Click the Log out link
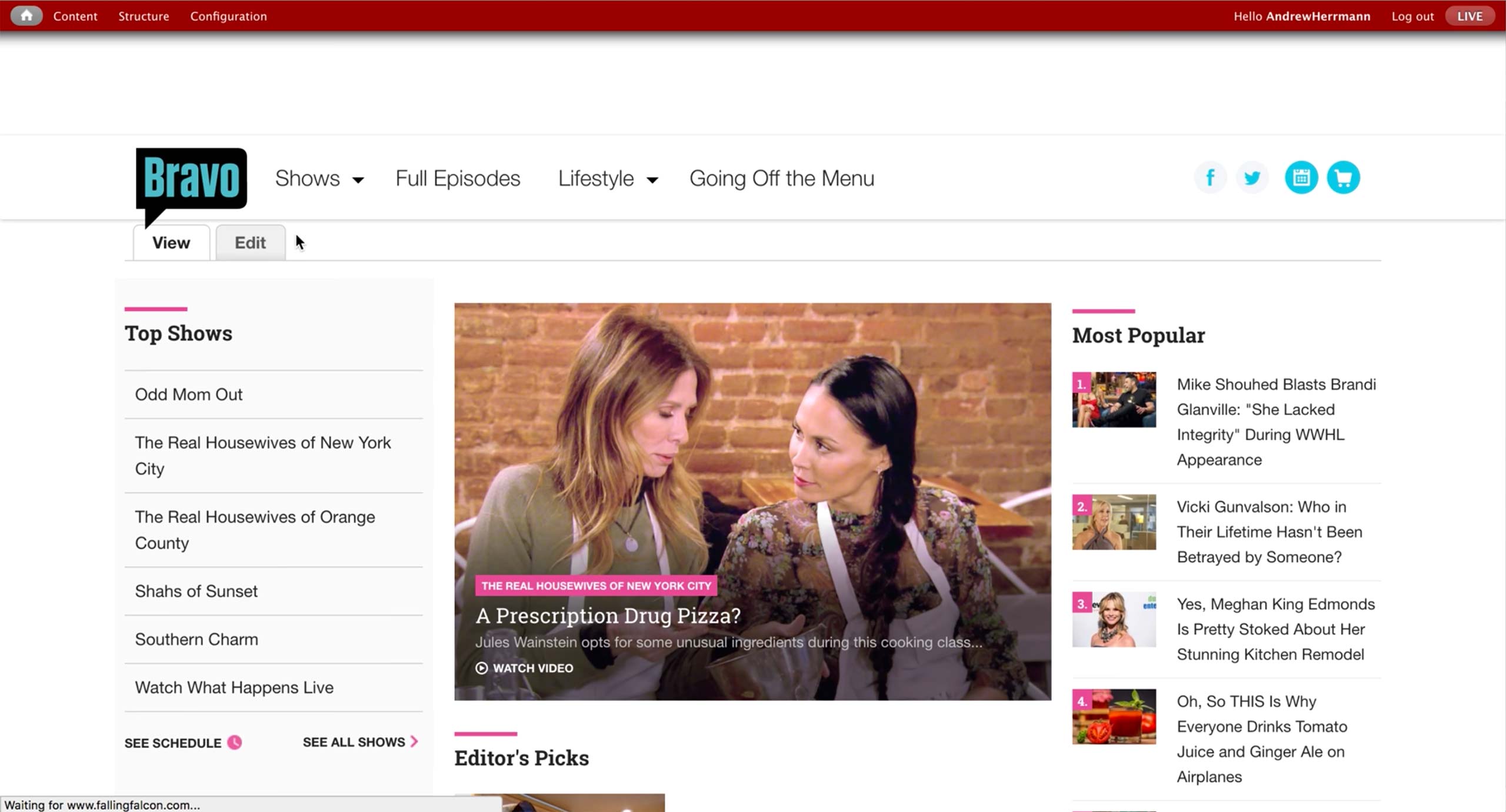This screenshot has height=812, width=1506. 1412,16
